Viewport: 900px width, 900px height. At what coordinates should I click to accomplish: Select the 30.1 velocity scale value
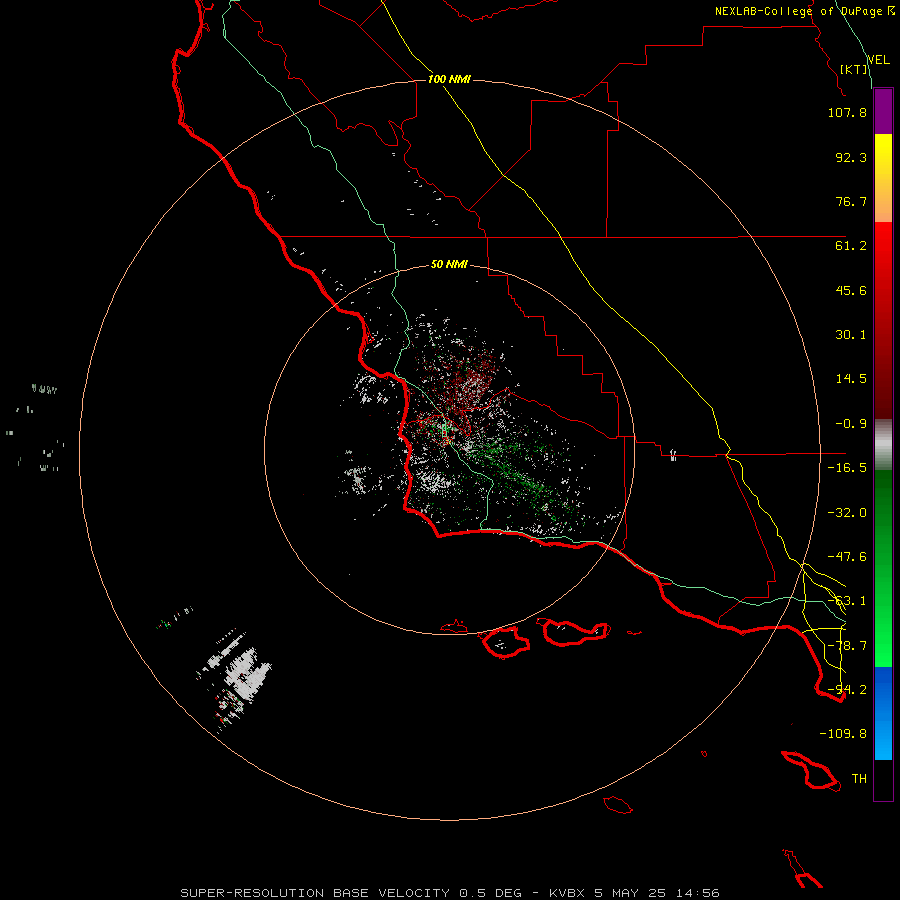(851, 335)
